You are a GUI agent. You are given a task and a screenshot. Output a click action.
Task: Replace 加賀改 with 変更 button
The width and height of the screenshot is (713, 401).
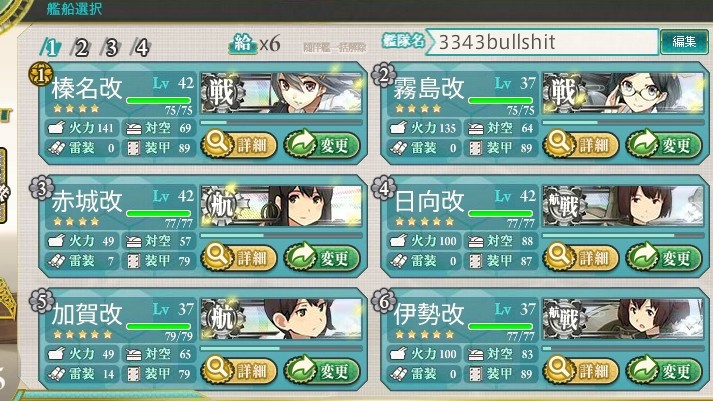click(x=322, y=371)
